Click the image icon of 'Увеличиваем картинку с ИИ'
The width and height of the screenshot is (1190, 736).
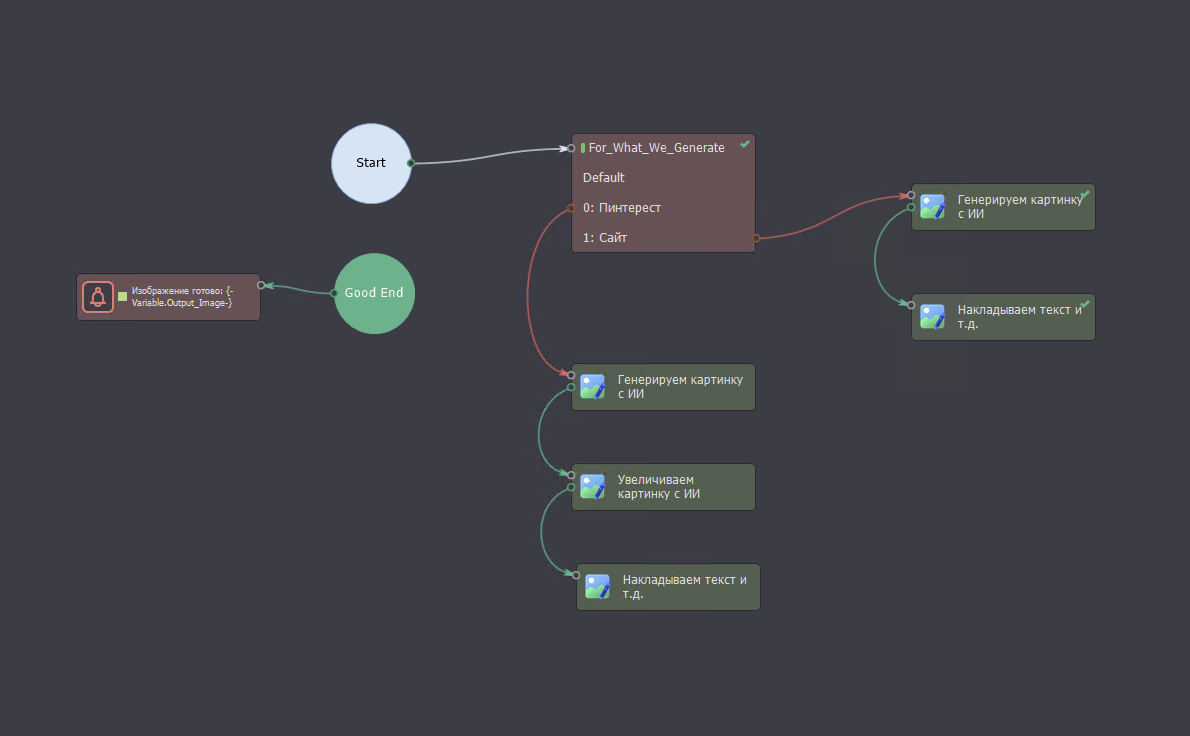(x=593, y=486)
